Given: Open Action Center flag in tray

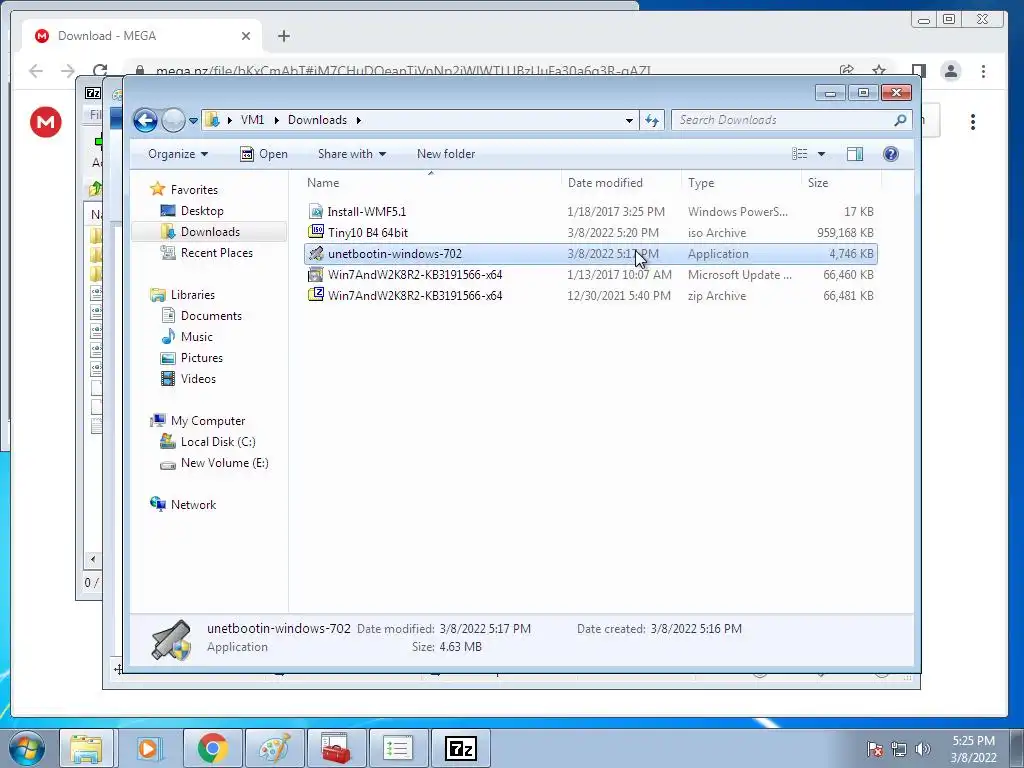Looking at the screenshot, I should click(875, 749).
